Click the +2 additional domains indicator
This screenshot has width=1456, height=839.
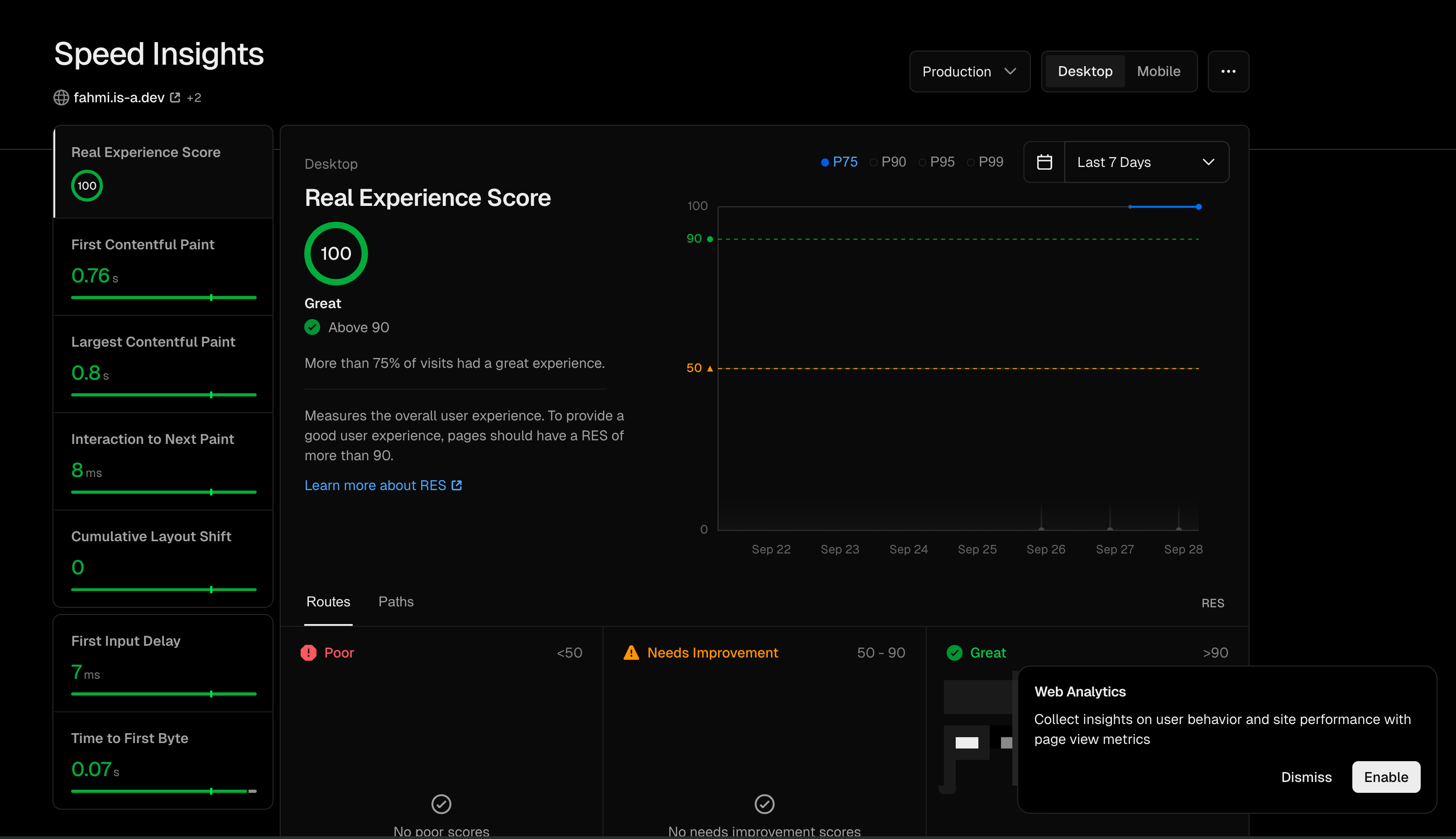point(194,97)
